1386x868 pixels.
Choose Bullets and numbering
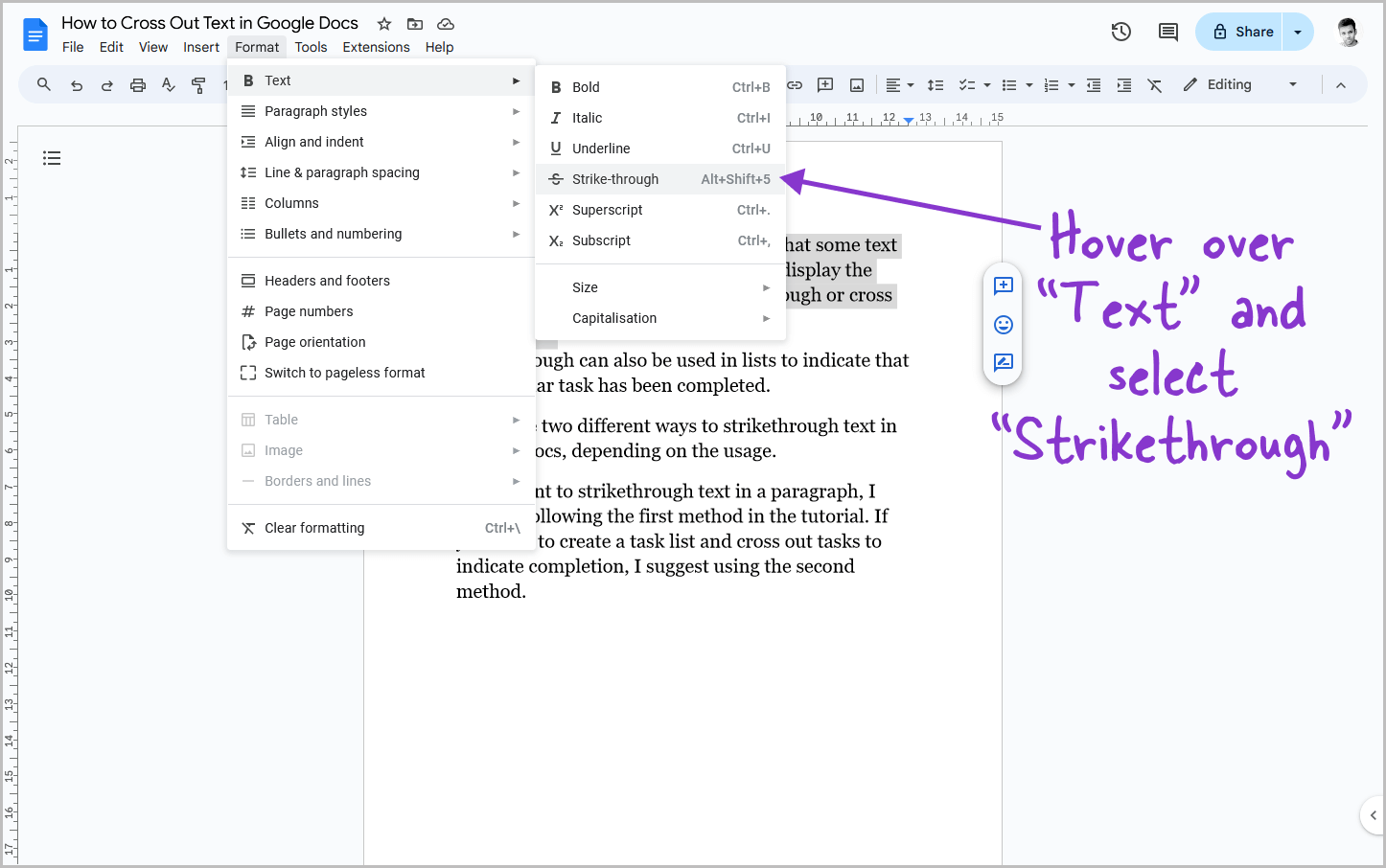coord(381,234)
